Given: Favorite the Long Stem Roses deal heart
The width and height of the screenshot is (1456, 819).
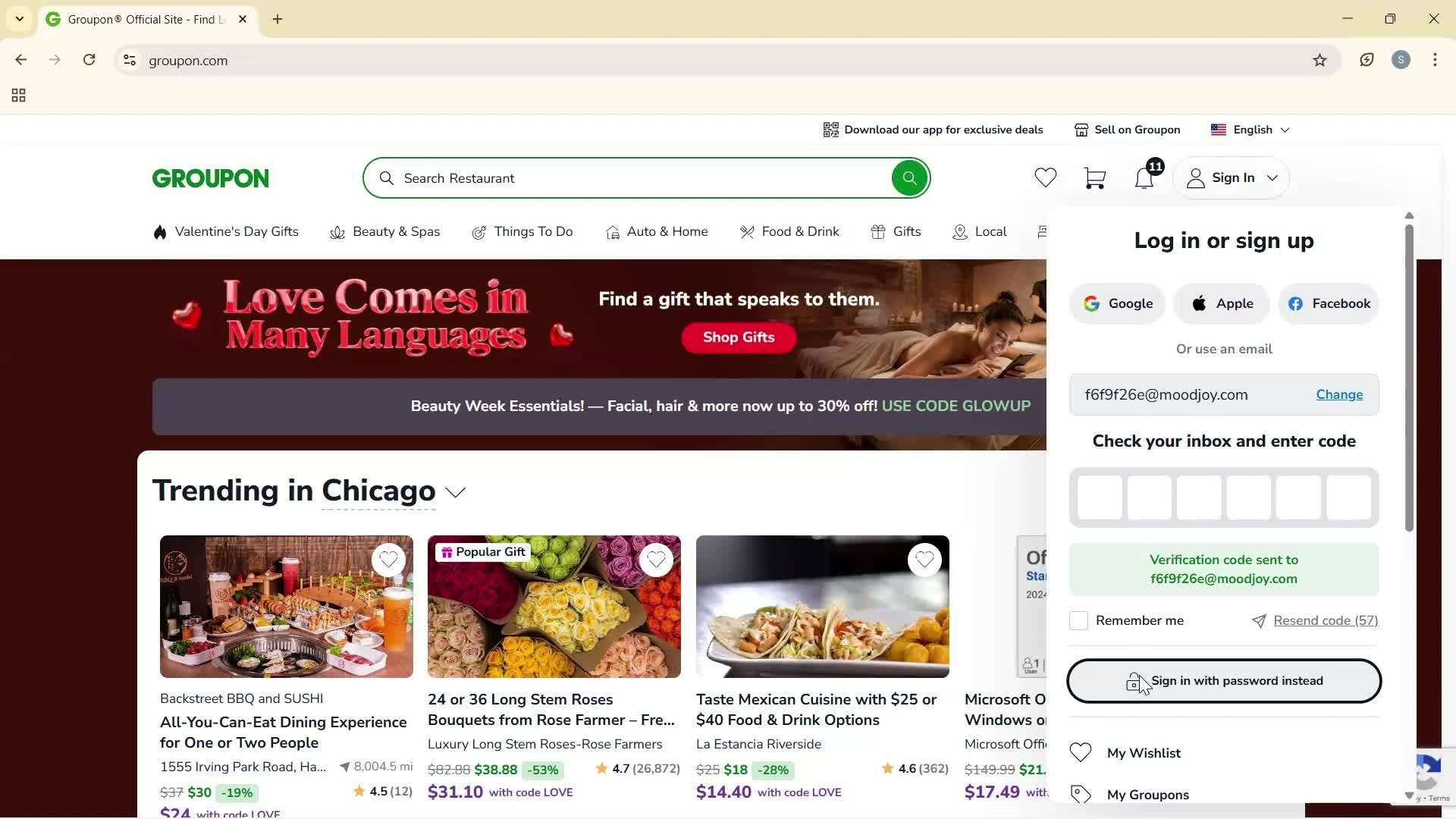Looking at the screenshot, I should pyautogui.click(x=656, y=560).
